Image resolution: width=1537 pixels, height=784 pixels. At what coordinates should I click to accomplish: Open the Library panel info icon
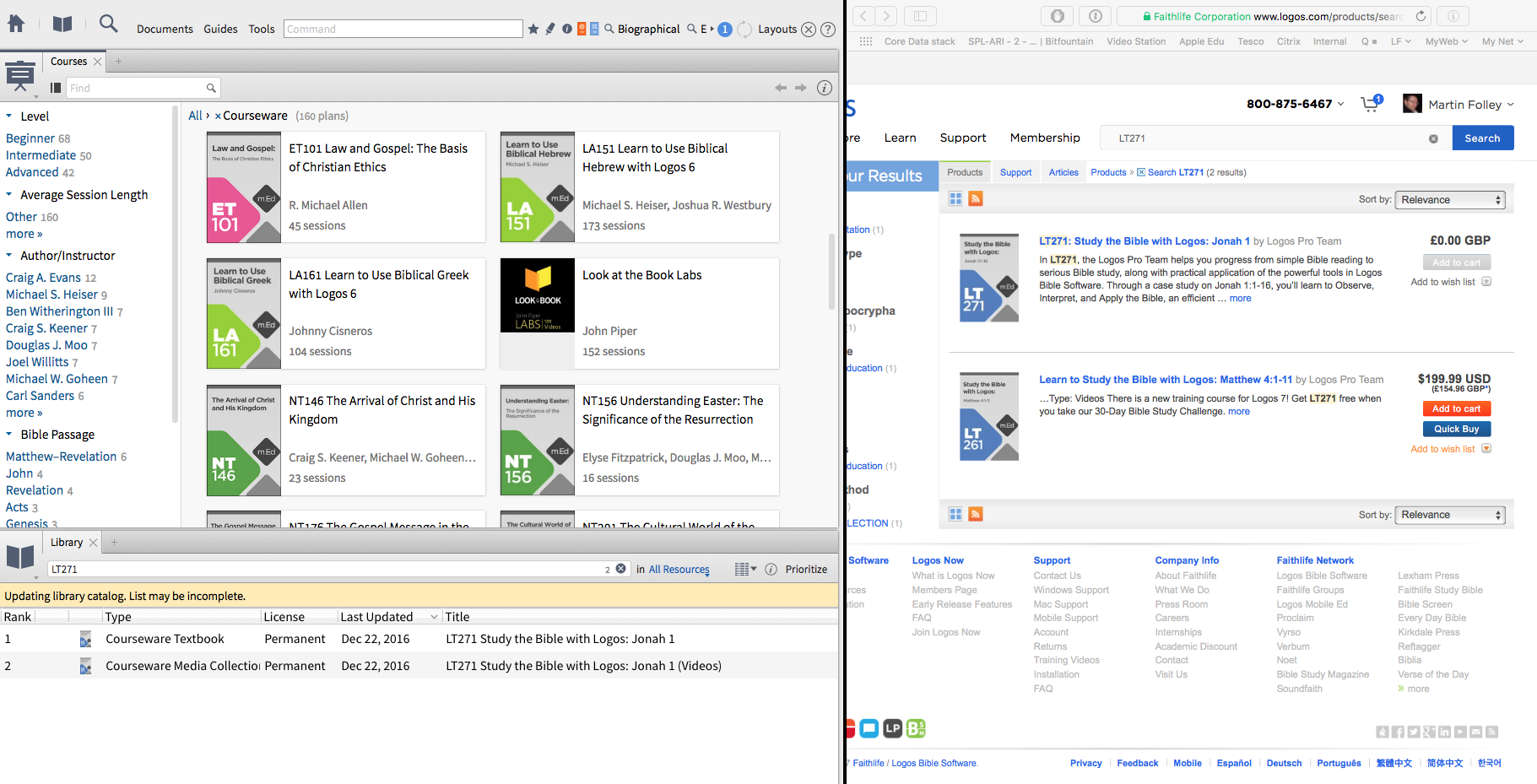pos(771,570)
